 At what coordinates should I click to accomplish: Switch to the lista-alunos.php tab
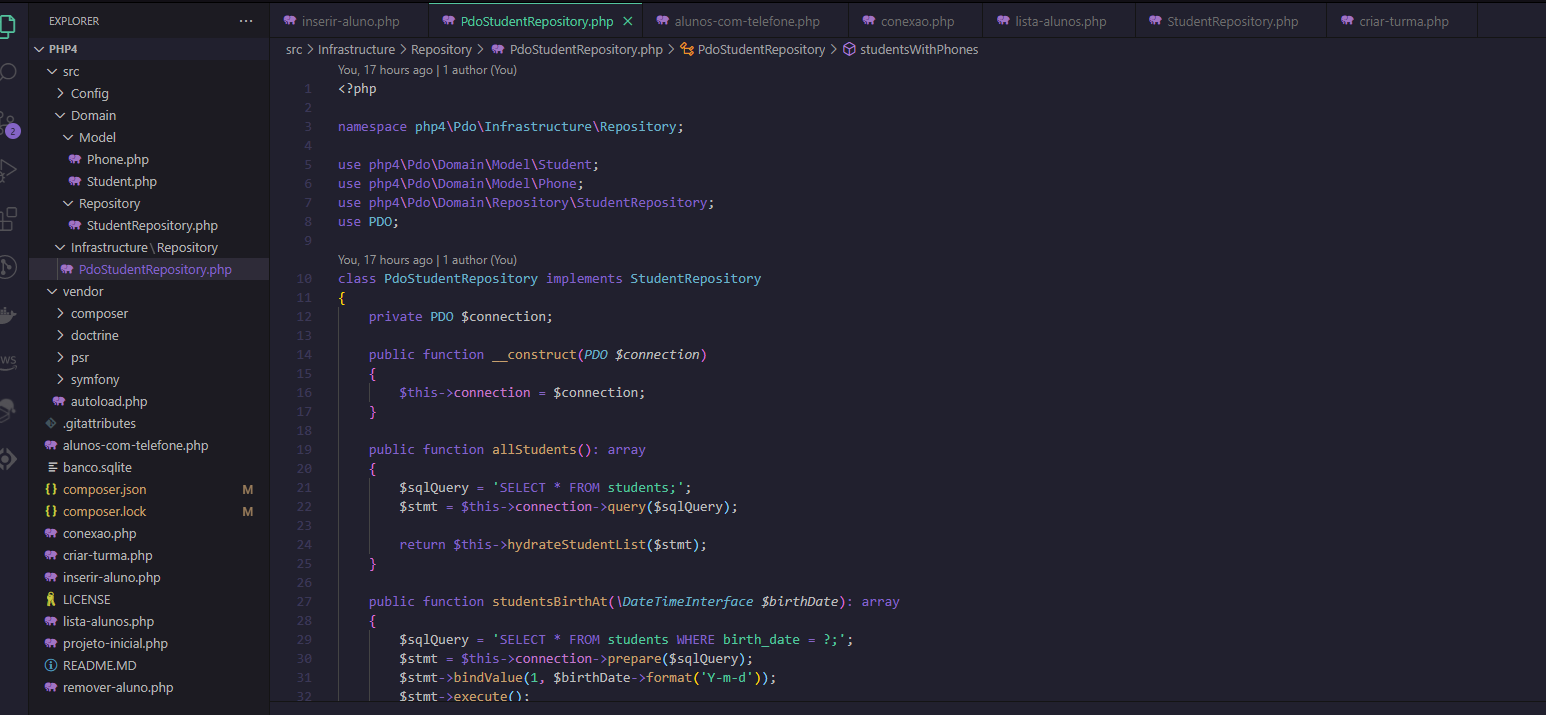coord(1060,21)
